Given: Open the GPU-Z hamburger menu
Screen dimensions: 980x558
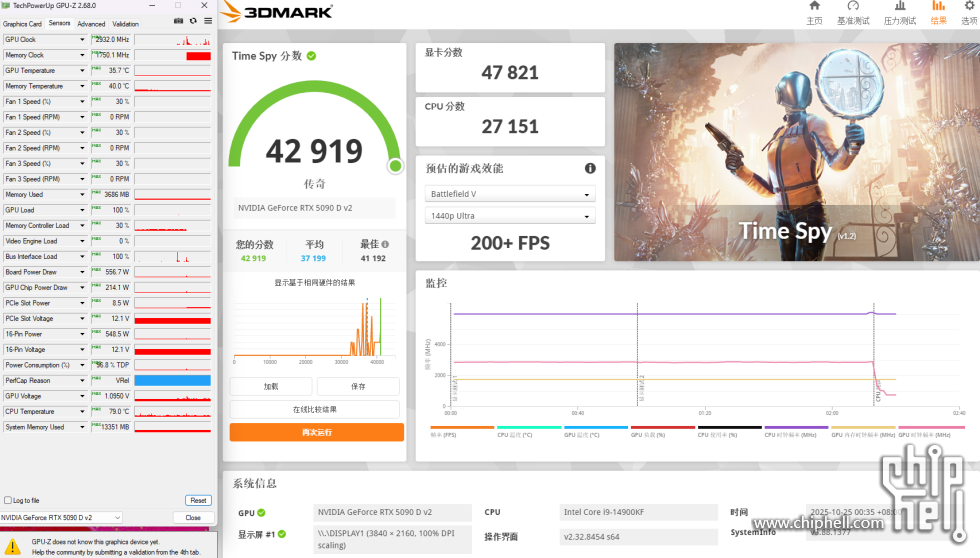Looking at the screenshot, I should tap(207, 21).
